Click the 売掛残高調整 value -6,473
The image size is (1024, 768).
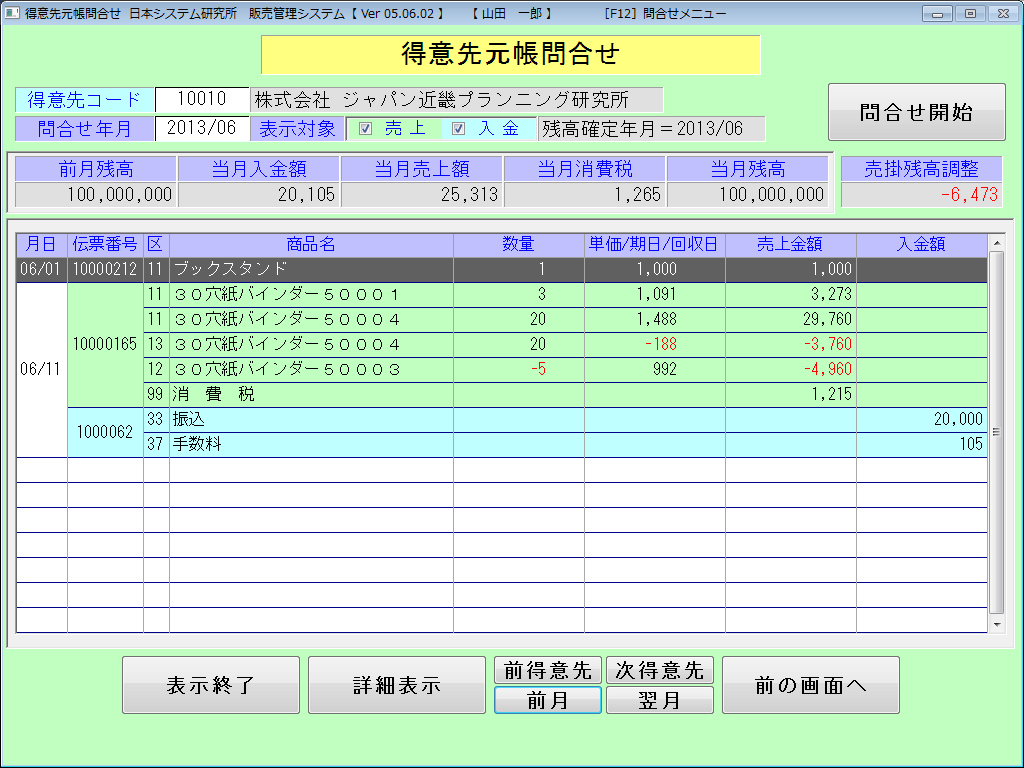(x=921, y=195)
